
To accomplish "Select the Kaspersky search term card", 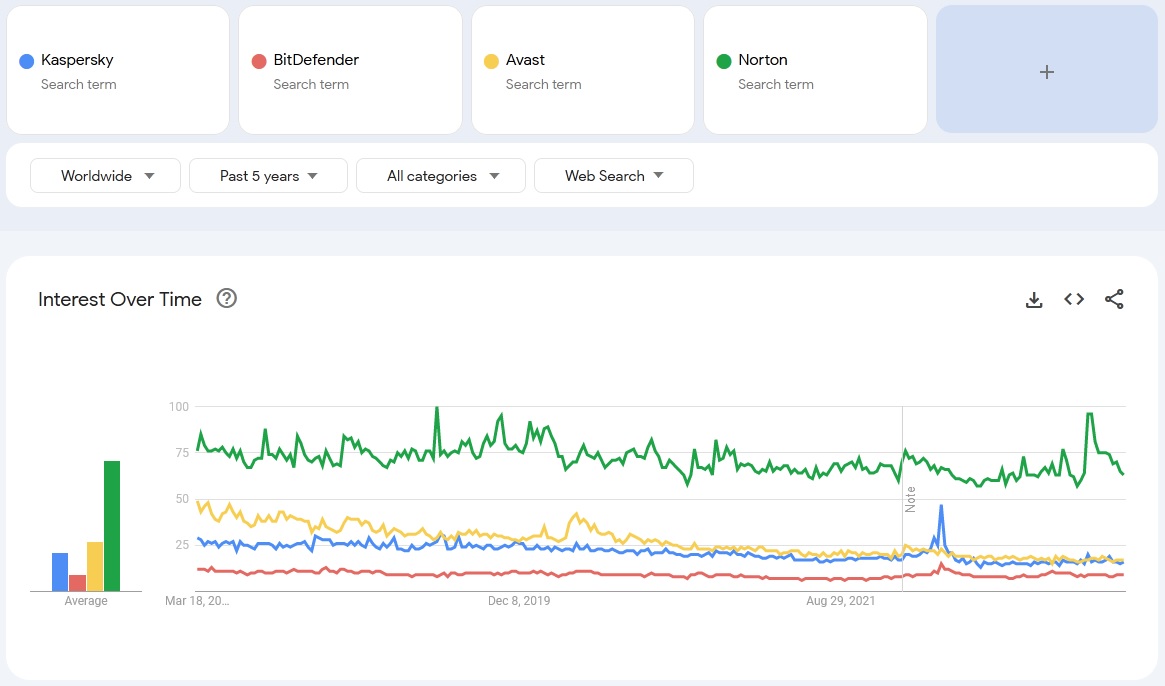I will 118,70.
